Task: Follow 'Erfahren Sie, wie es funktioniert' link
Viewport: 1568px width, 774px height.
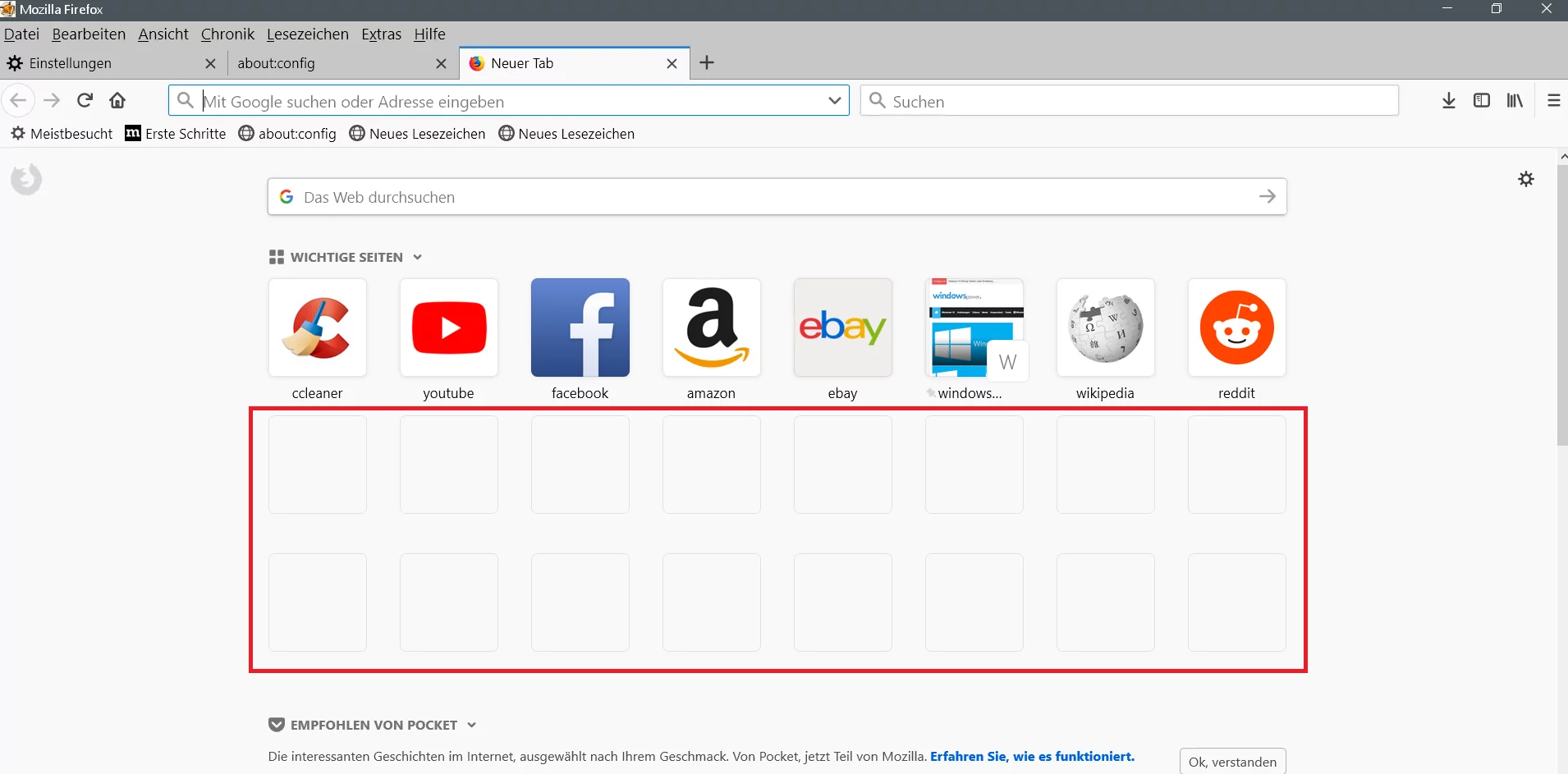Action: (x=1032, y=756)
